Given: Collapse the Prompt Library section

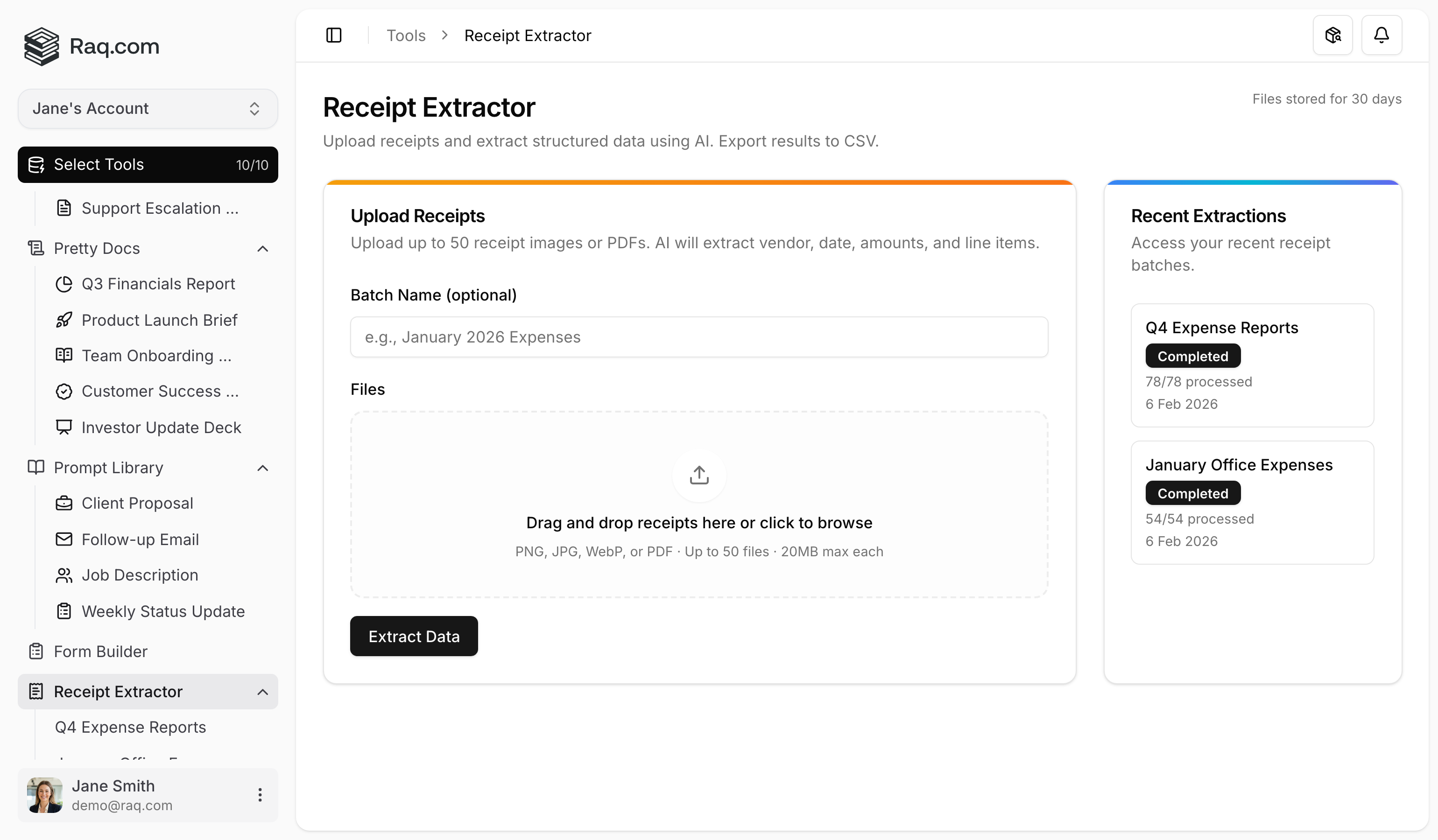Looking at the screenshot, I should (x=262, y=468).
